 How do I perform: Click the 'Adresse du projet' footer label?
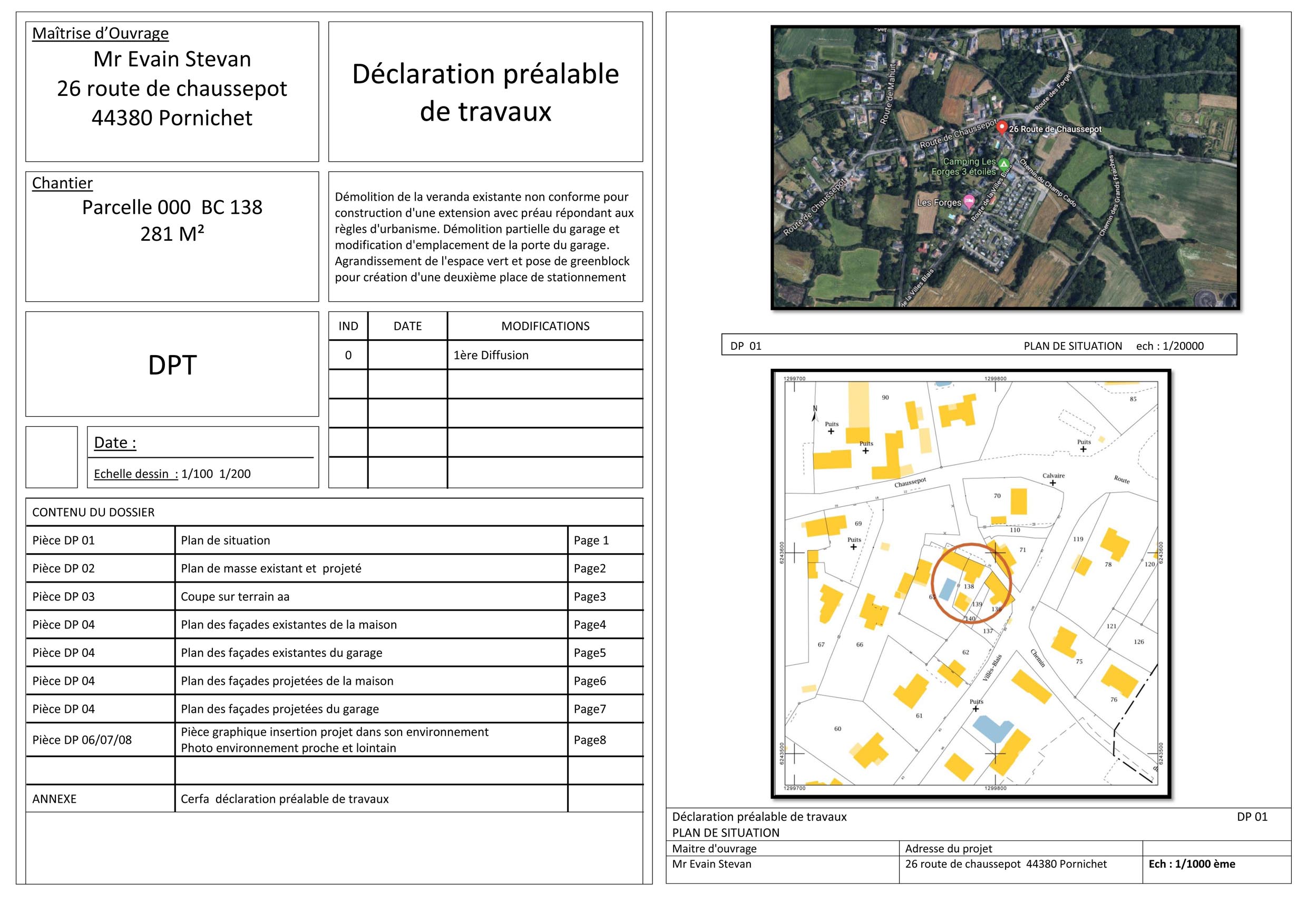(949, 848)
